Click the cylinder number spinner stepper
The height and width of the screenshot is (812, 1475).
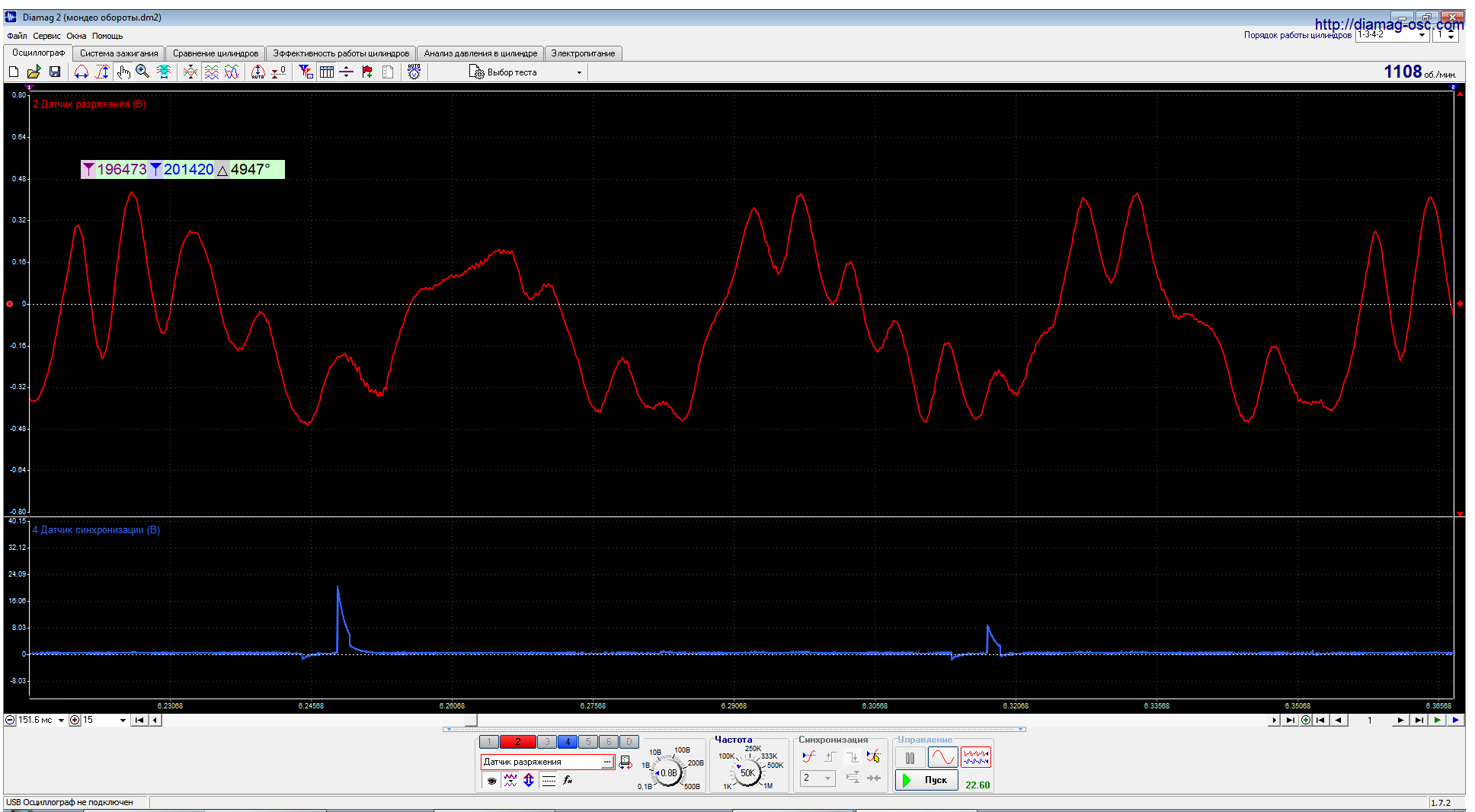1451,35
